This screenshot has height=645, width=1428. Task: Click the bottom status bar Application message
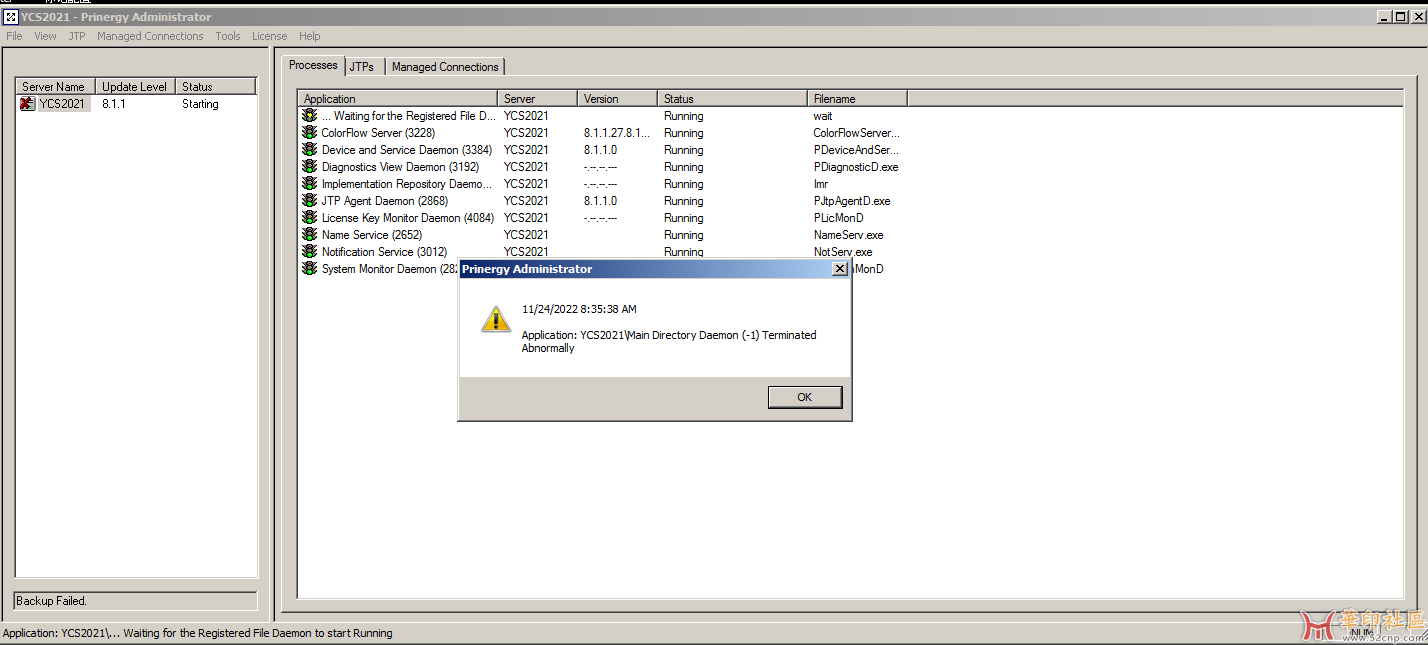(x=198, y=633)
